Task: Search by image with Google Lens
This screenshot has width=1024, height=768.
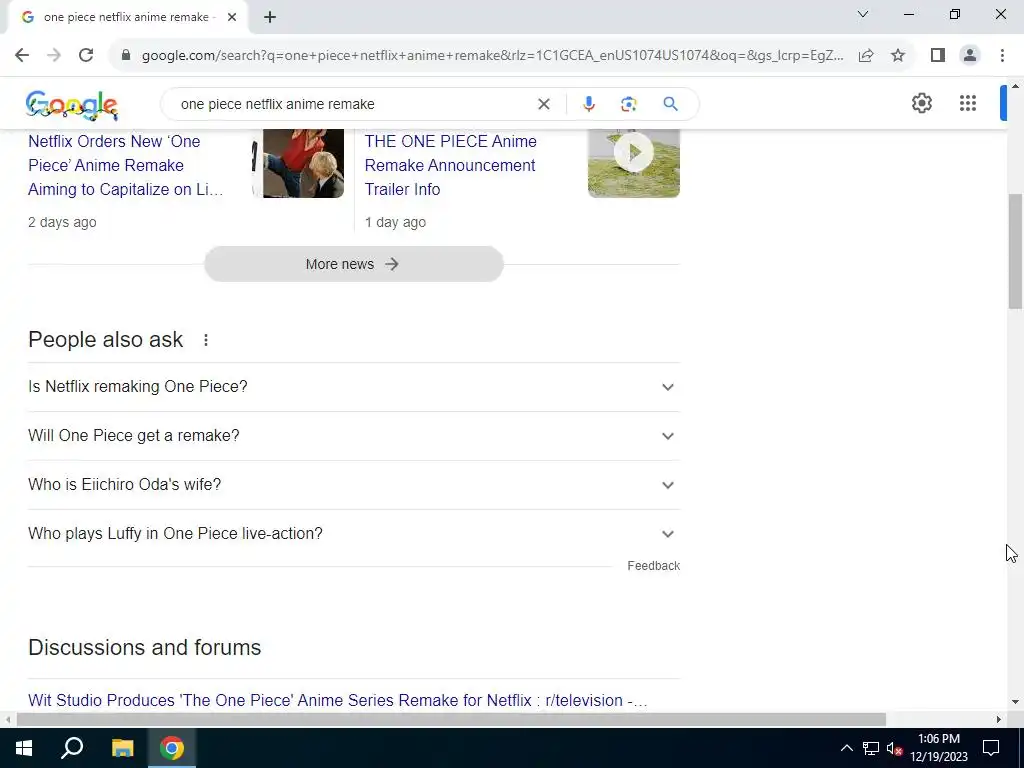Action: coord(628,104)
